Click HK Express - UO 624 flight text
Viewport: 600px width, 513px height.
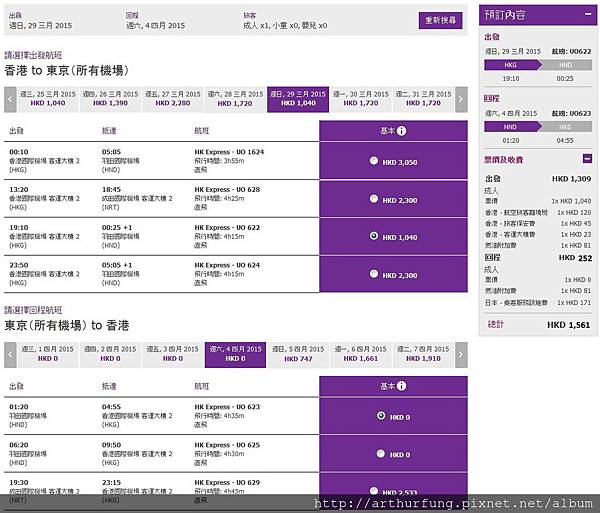click(227, 265)
